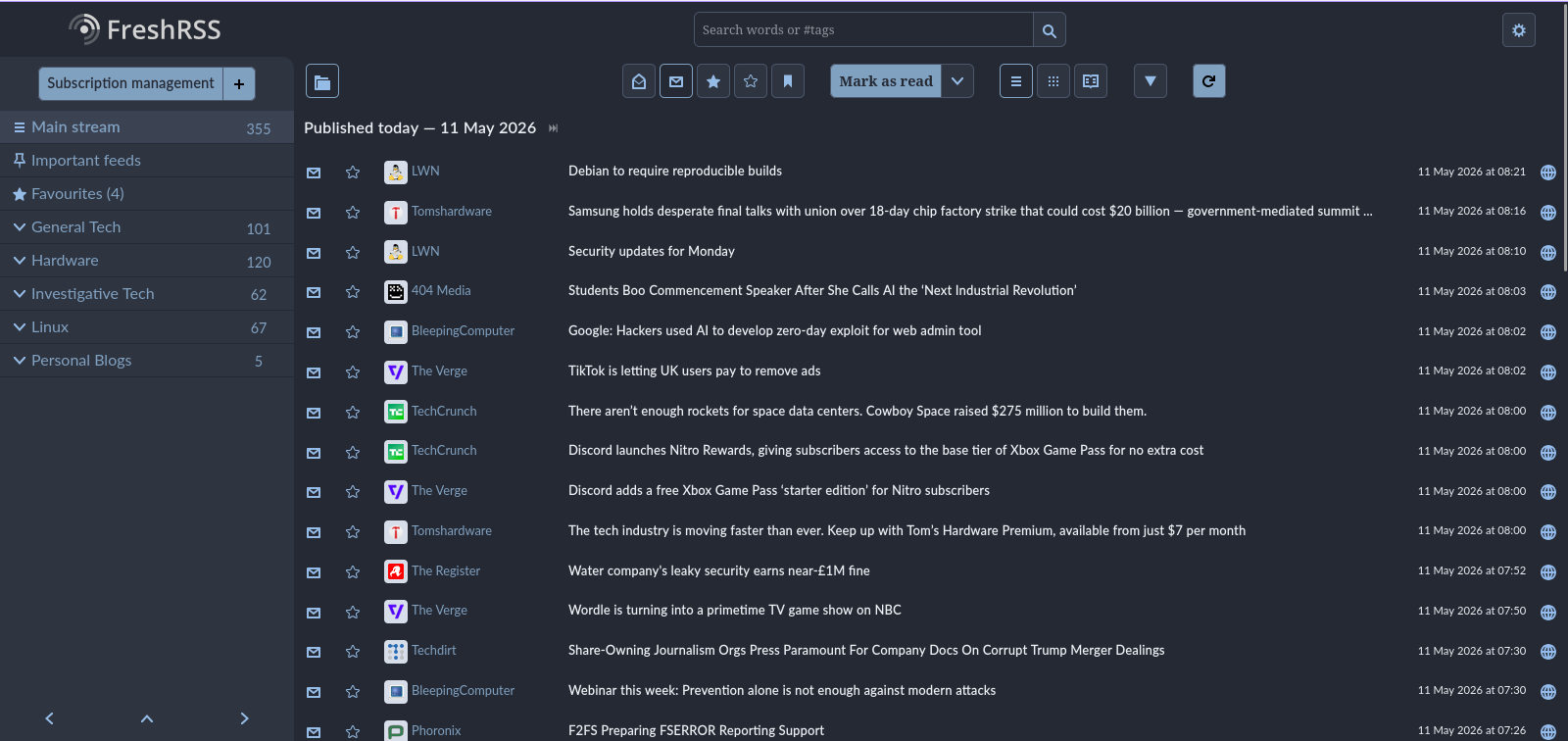Toggle read state for Debian reproducible builds

pos(314,173)
